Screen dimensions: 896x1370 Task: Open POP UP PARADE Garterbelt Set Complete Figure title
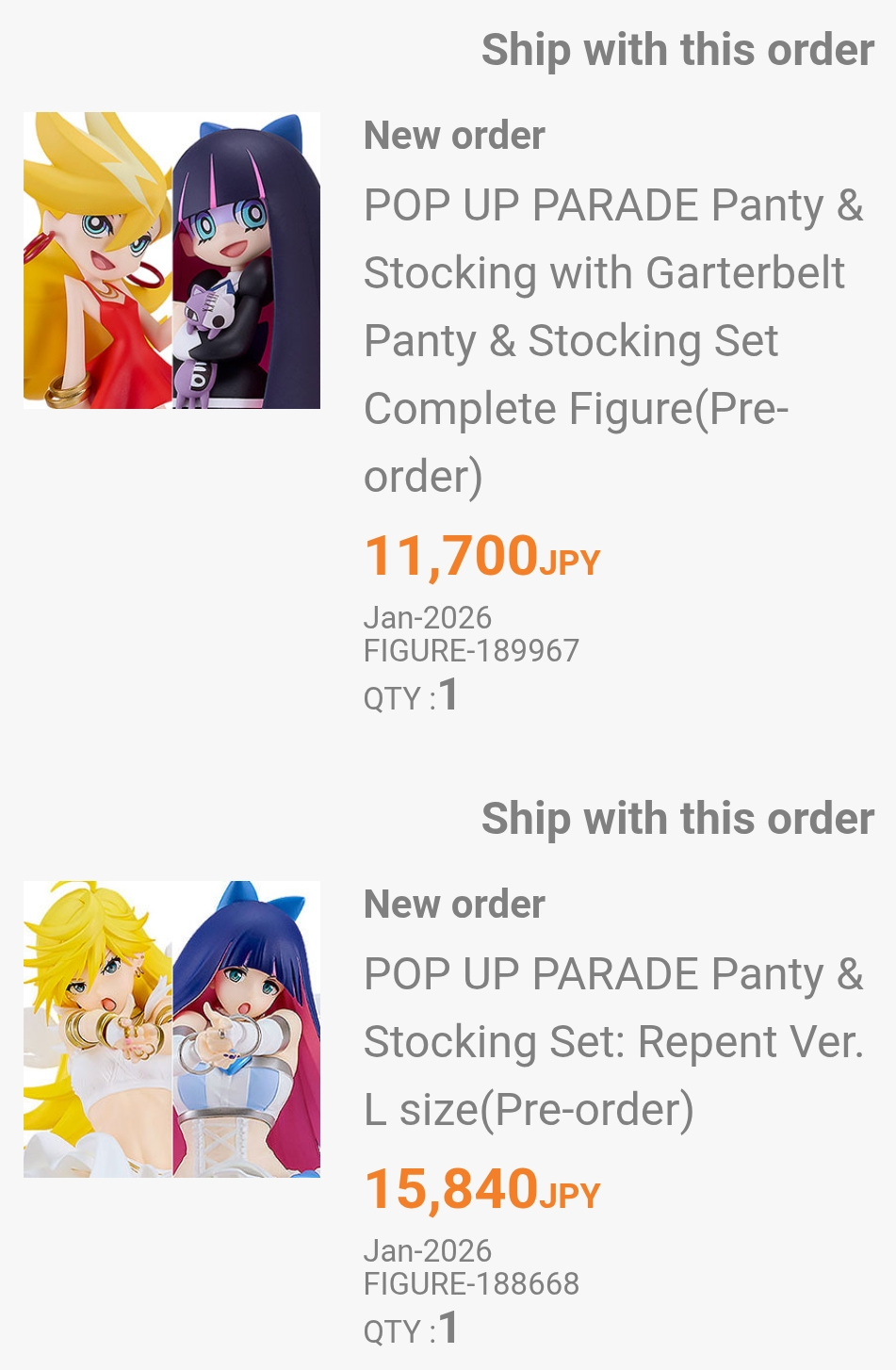coord(614,340)
